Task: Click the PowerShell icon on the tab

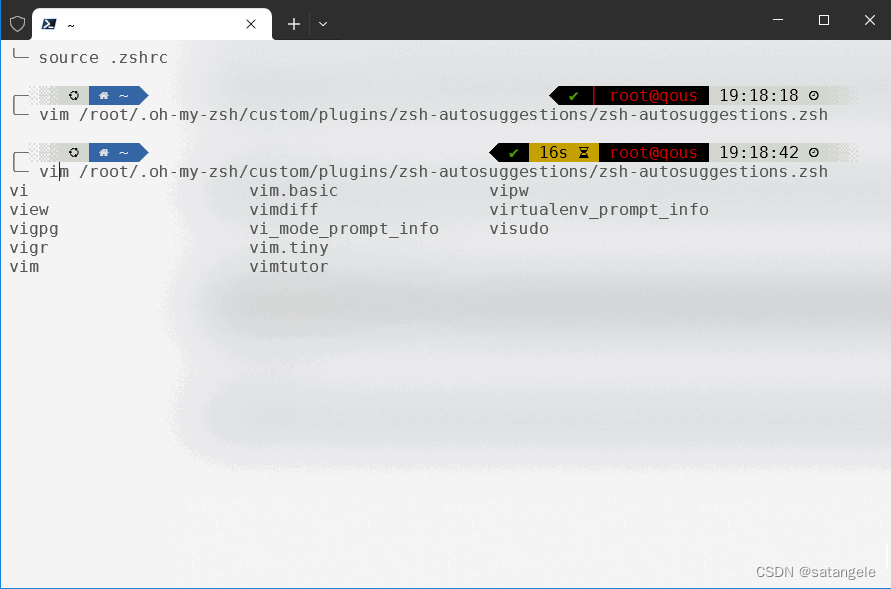Action: [x=49, y=24]
